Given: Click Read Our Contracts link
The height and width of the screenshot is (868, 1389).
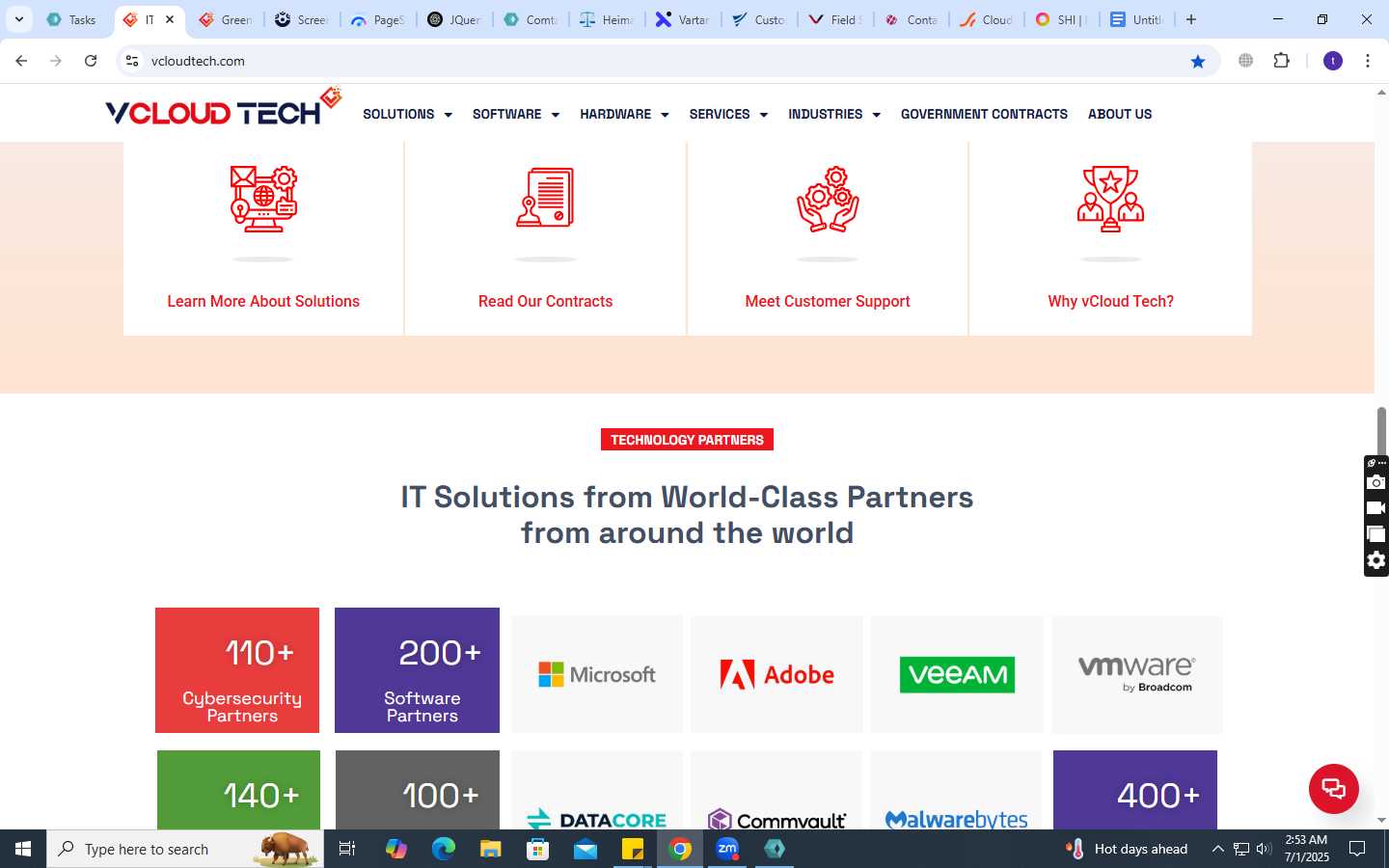Looking at the screenshot, I should tap(545, 301).
